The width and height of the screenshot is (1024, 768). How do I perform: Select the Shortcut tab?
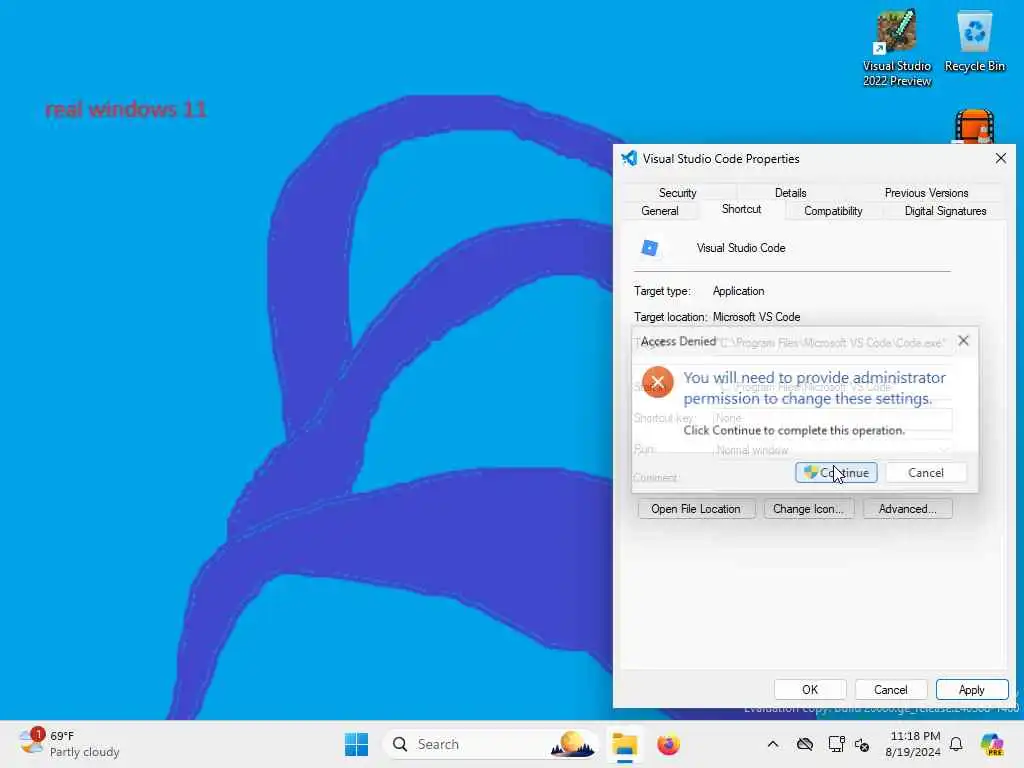click(741, 209)
